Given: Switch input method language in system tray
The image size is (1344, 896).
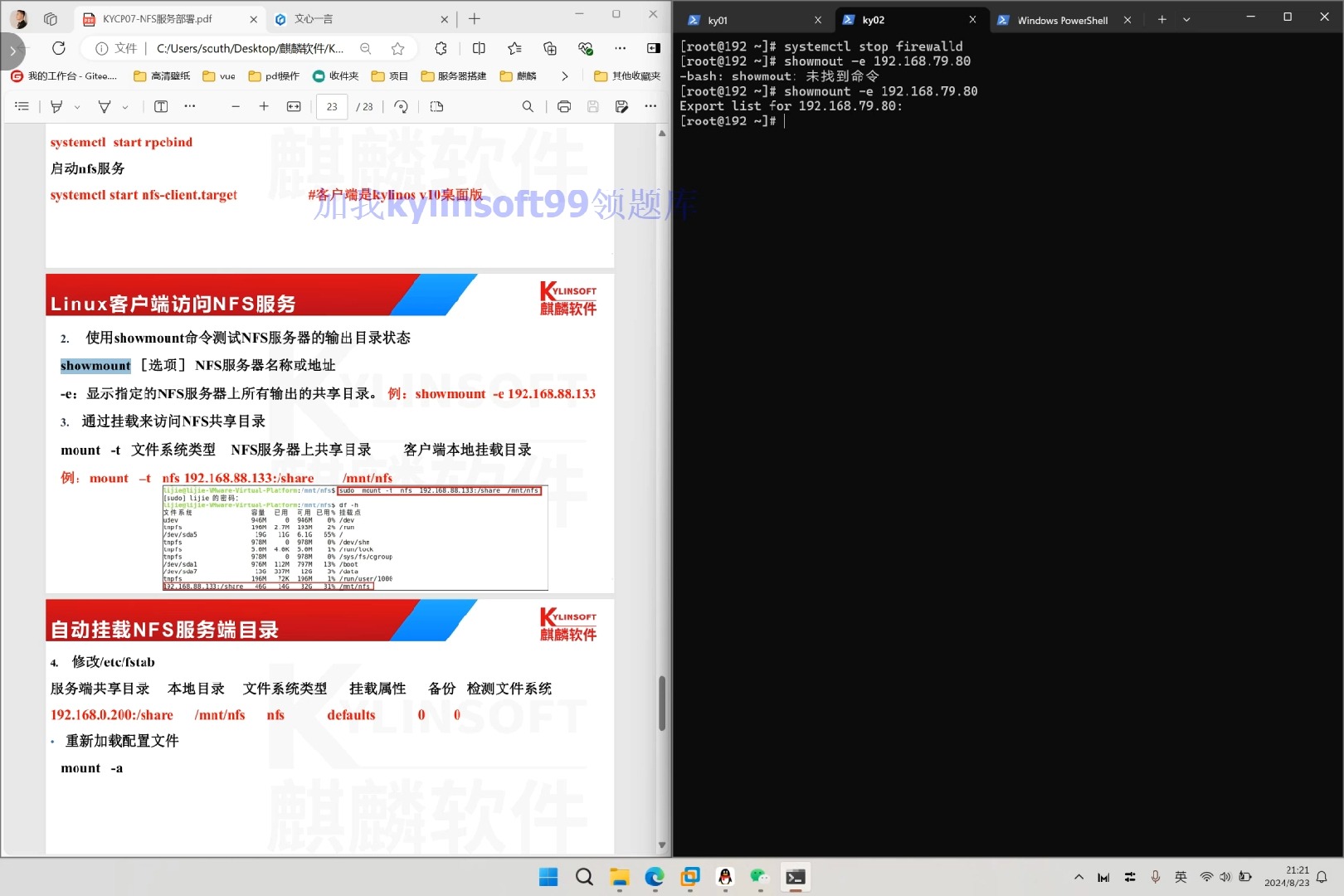Looking at the screenshot, I should pos(1181,876).
